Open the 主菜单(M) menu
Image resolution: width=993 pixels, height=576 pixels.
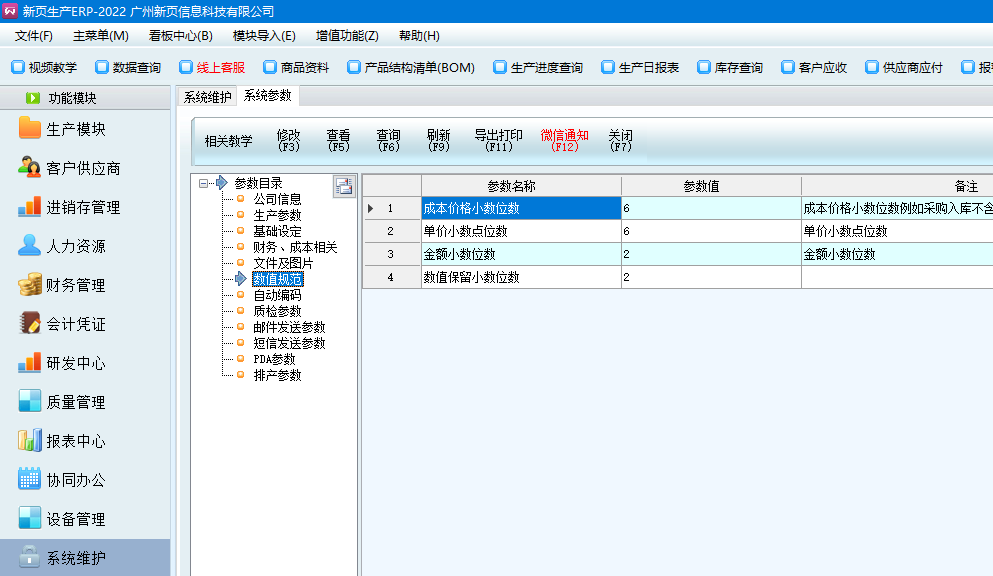coord(100,36)
